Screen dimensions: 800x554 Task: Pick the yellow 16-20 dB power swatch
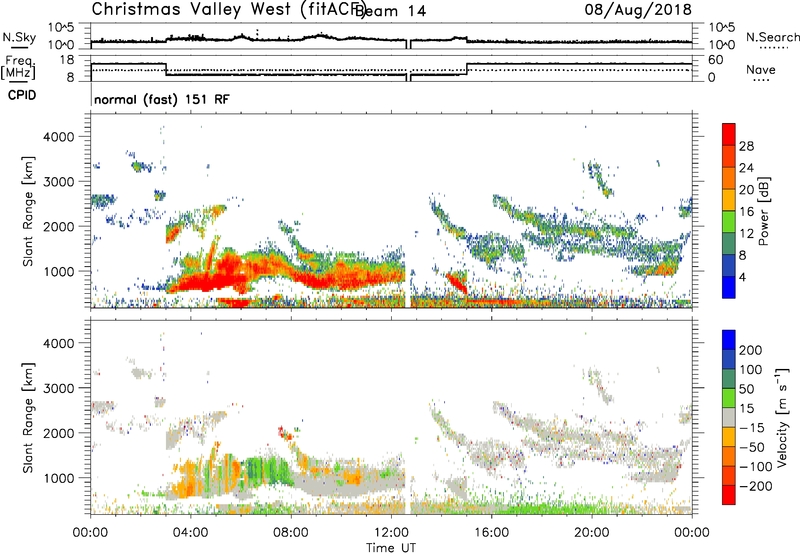(729, 200)
